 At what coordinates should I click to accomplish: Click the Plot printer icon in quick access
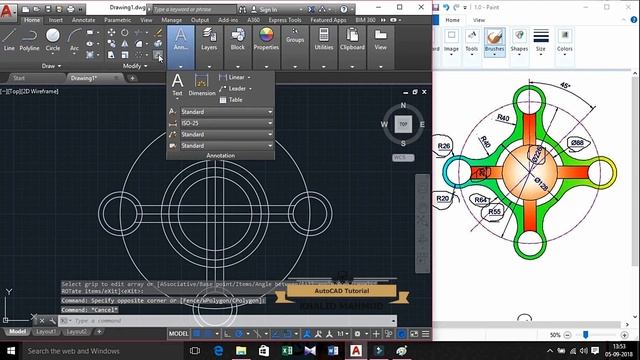click(x=71, y=9)
